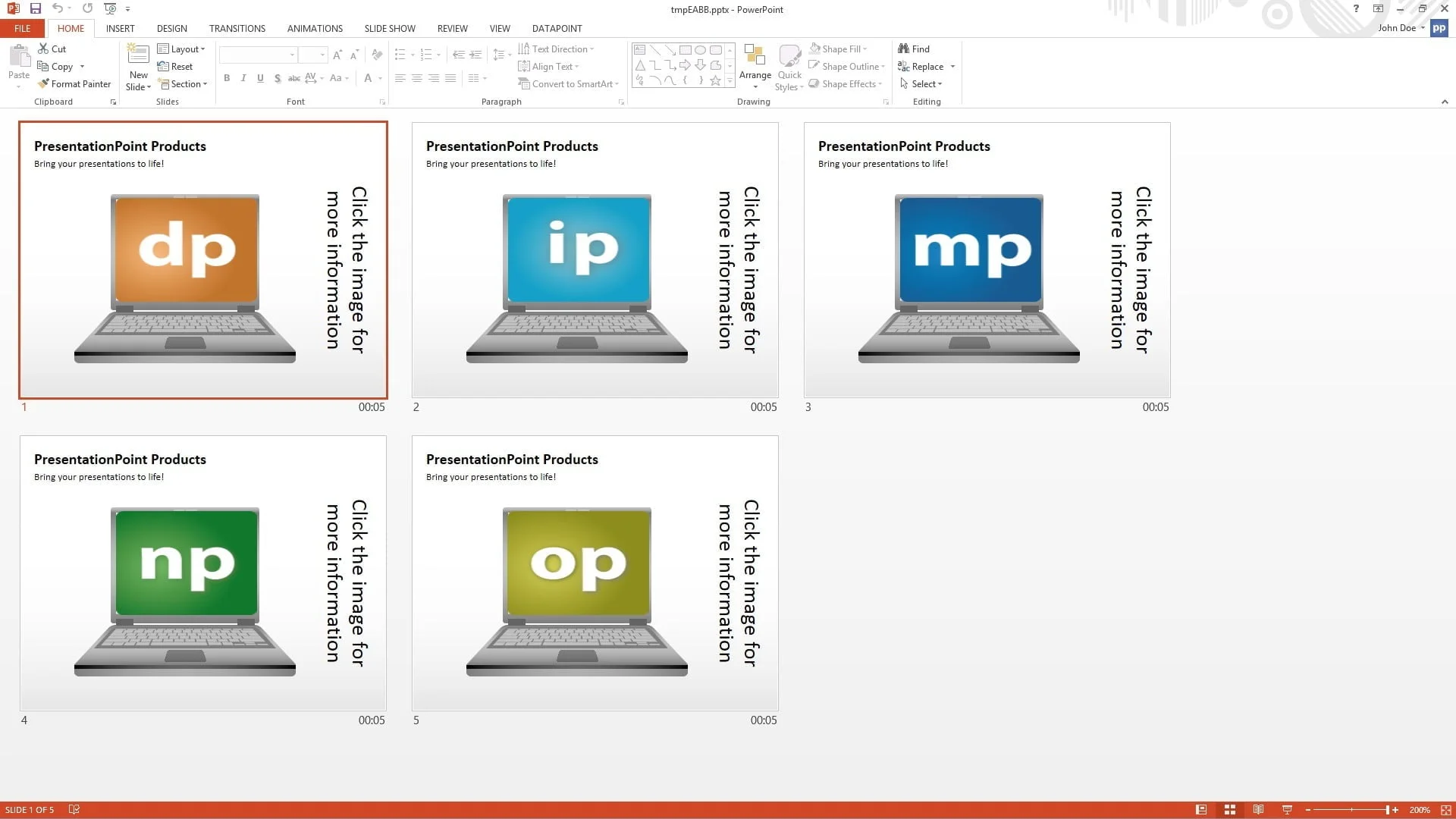Screen dimensions: 1456x819
Task: Enable strikethrough in the Font group
Action: [x=294, y=77]
